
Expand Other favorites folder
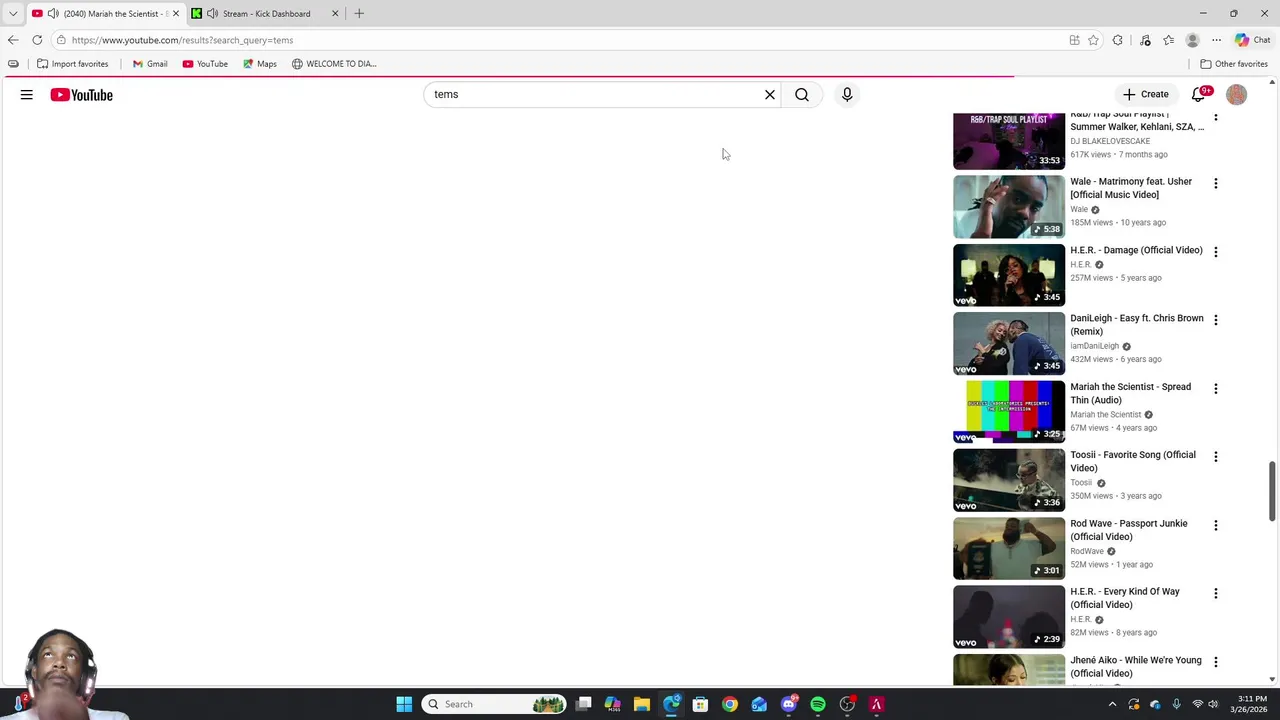pos(1234,64)
